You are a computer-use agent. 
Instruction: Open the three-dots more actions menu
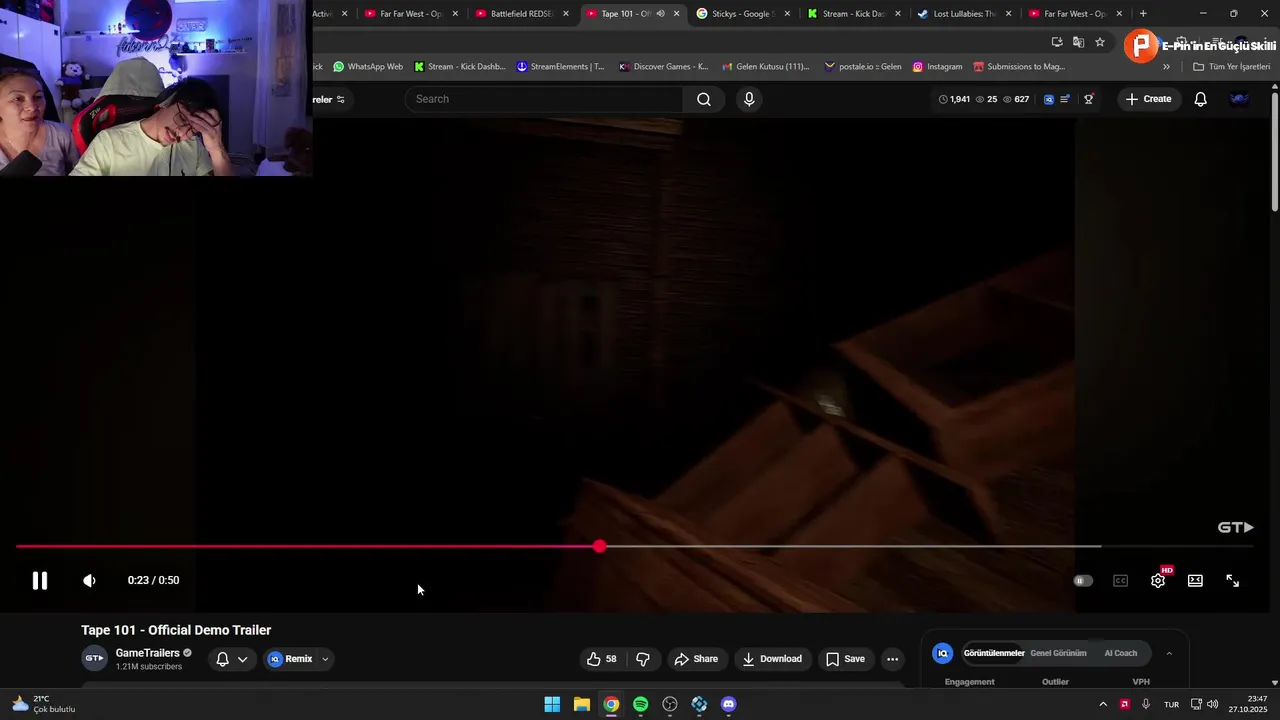[893, 659]
